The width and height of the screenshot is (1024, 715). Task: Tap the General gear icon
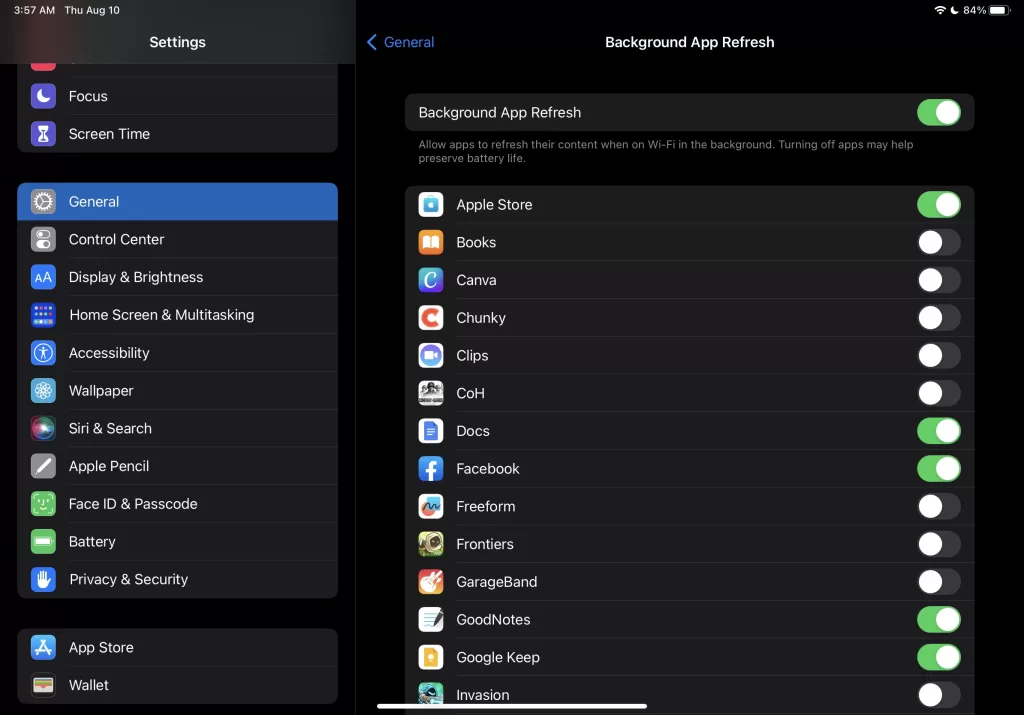(43, 202)
